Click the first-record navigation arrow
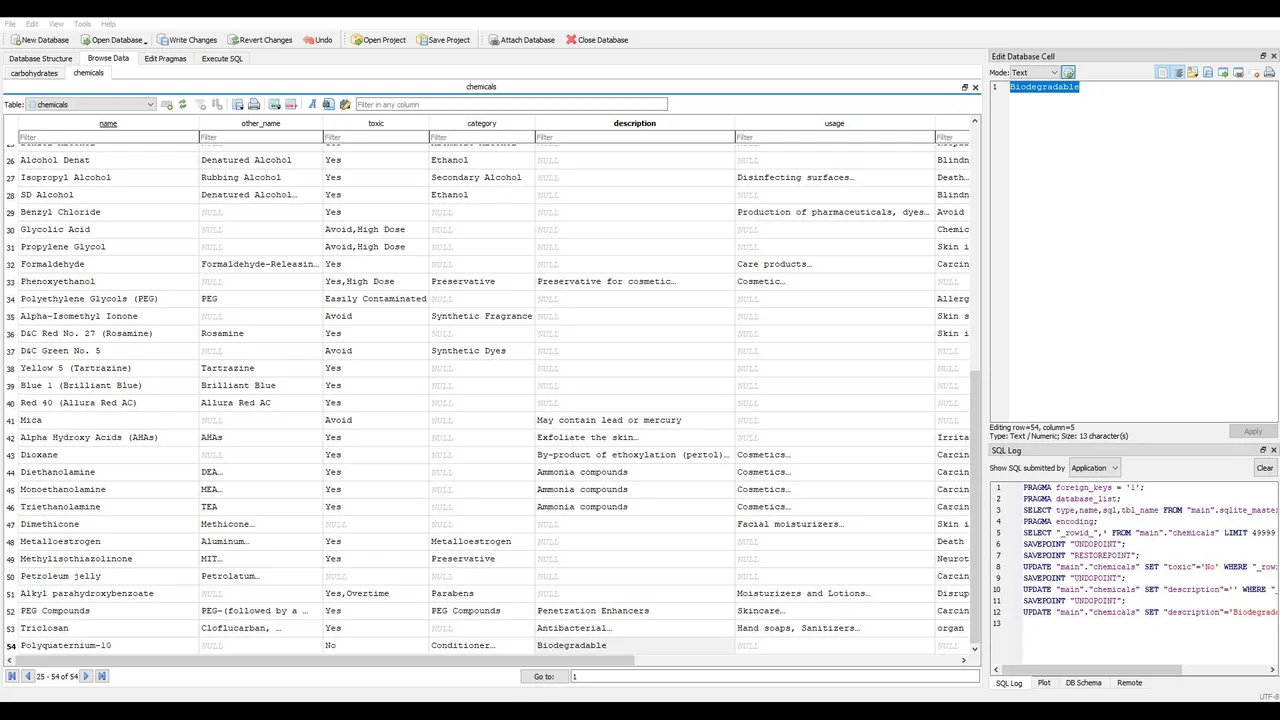 [12, 676]
